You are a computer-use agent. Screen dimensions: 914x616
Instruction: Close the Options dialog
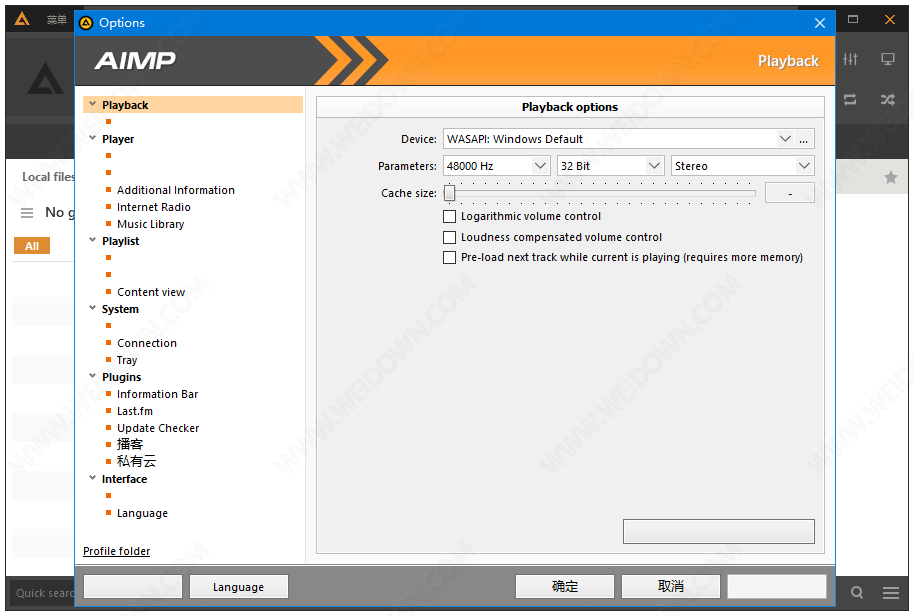pos(820,23)
